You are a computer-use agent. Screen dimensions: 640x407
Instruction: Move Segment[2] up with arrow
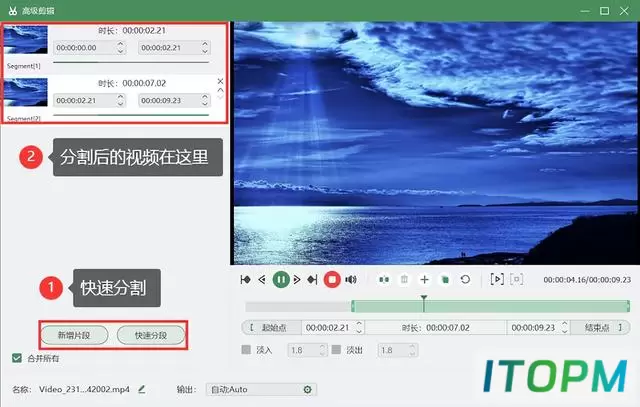[x=220, y=90]
